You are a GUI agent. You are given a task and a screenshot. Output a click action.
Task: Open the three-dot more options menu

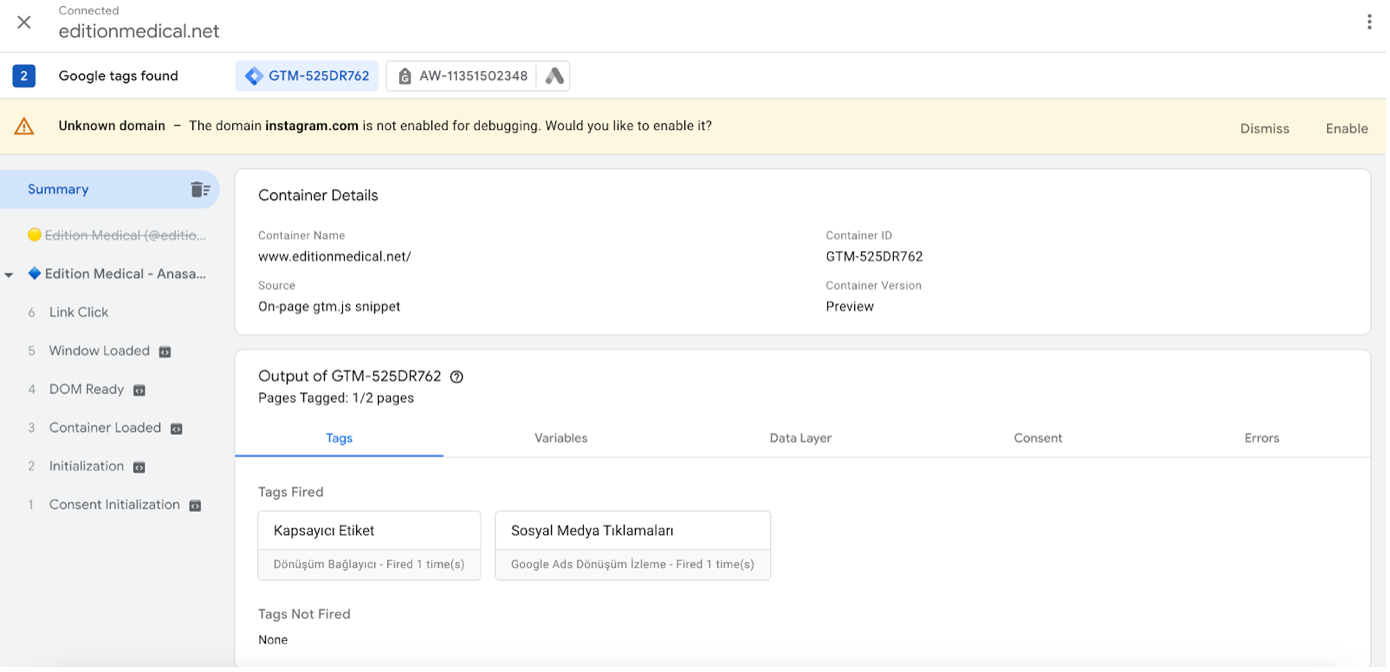pos(1368,22)
